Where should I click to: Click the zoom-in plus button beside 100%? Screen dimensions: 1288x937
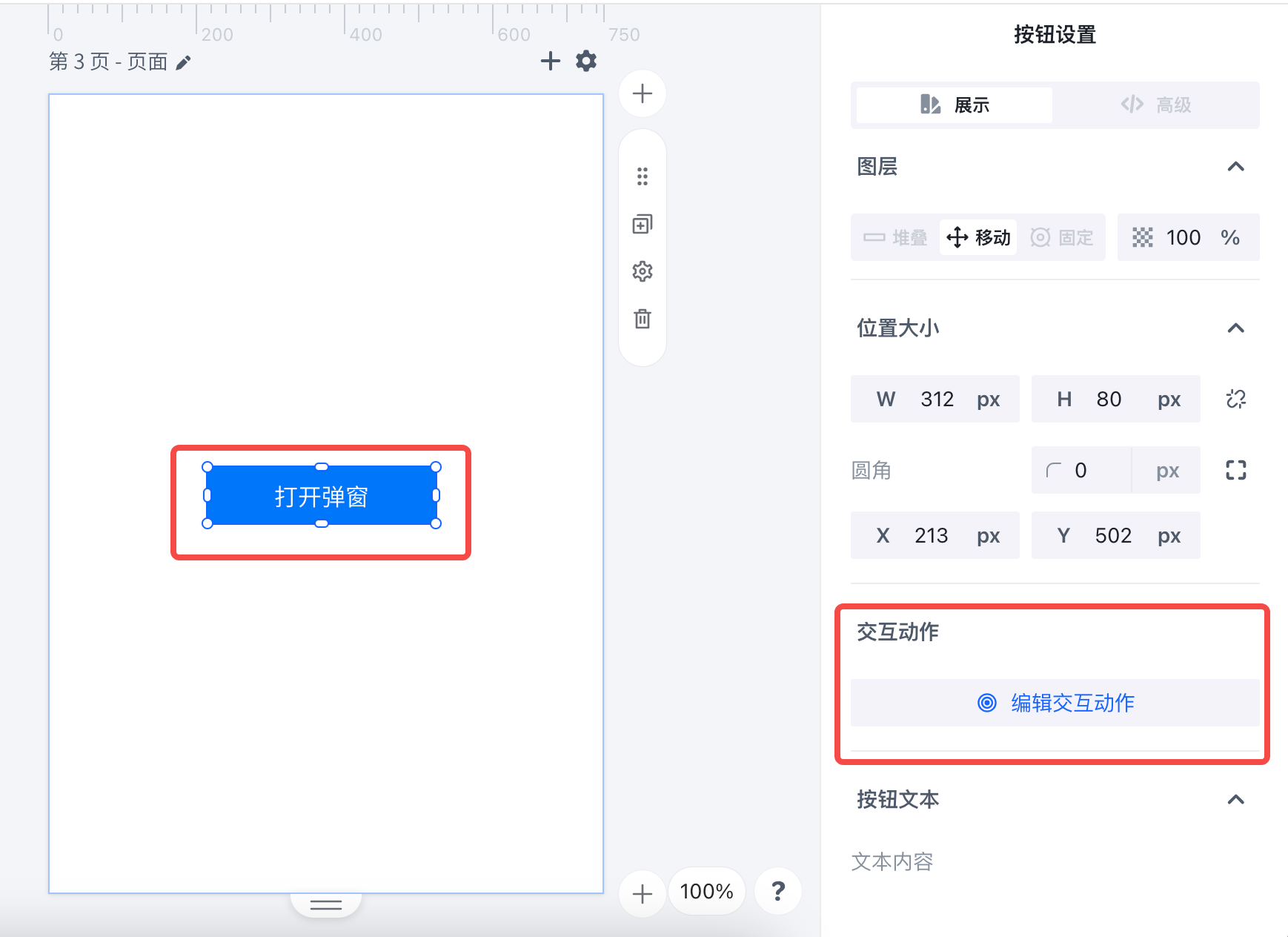(643, 893)
